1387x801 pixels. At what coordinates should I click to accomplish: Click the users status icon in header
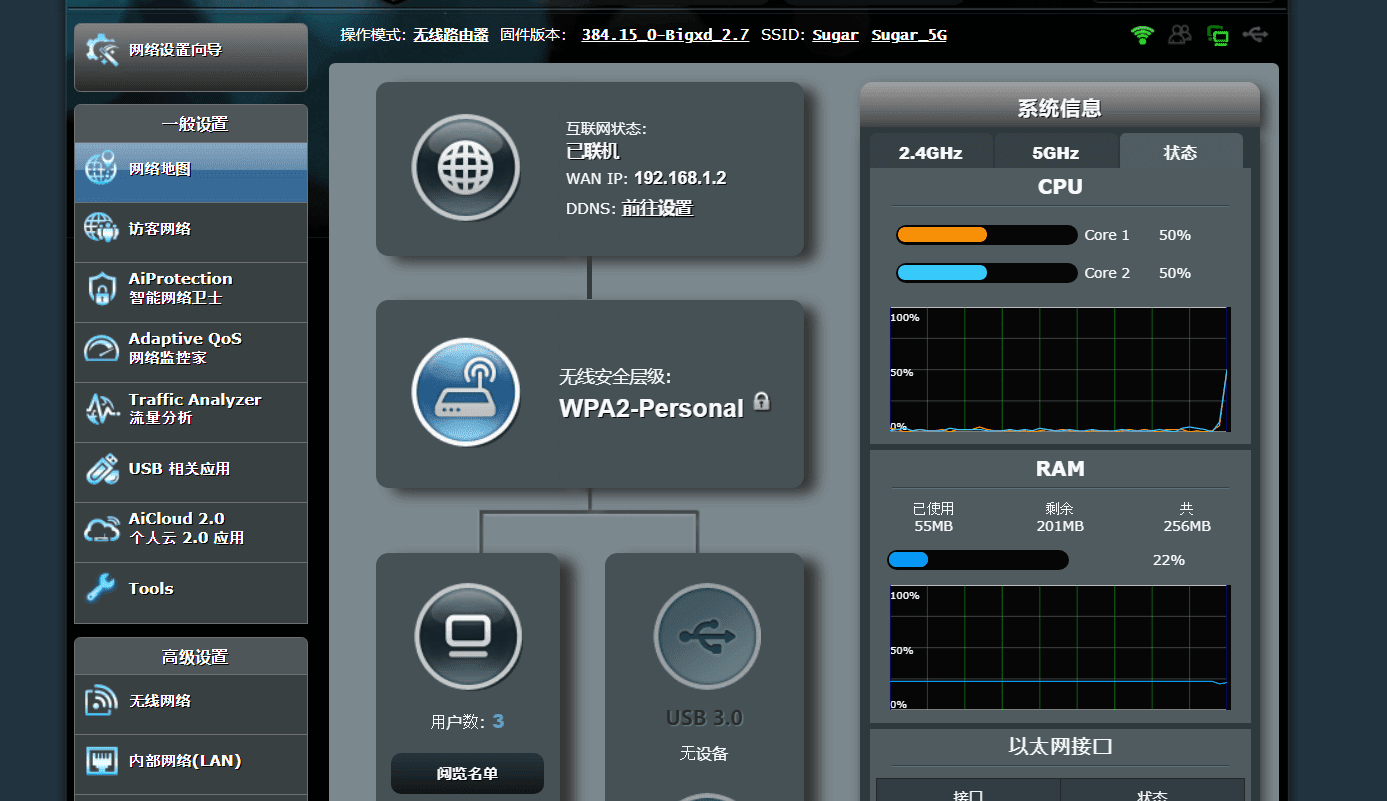point(1180,35)
